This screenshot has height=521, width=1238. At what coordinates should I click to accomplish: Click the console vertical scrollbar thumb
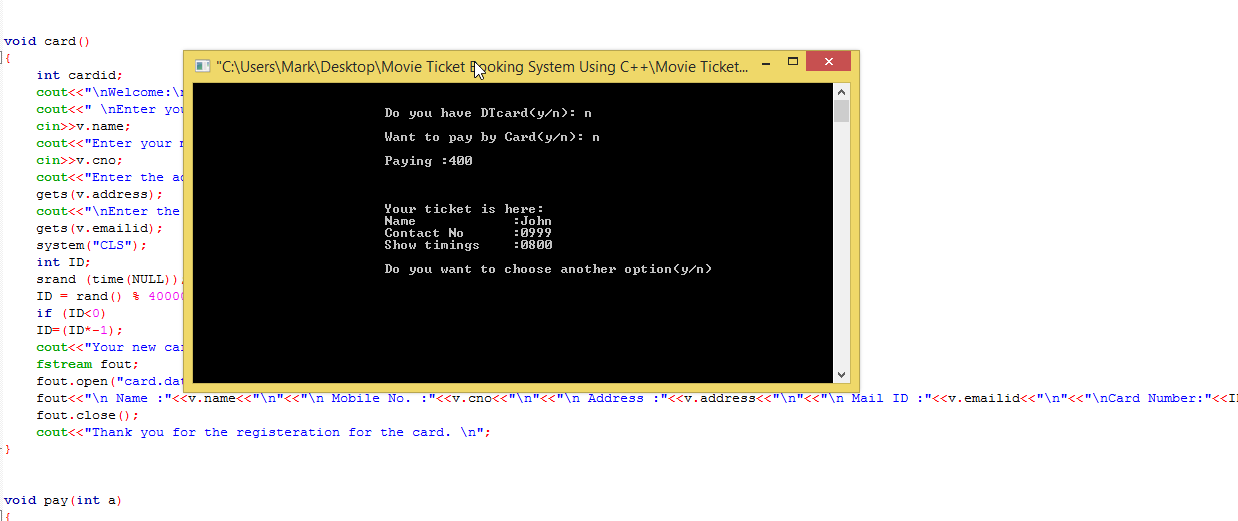tap(841, 110)
